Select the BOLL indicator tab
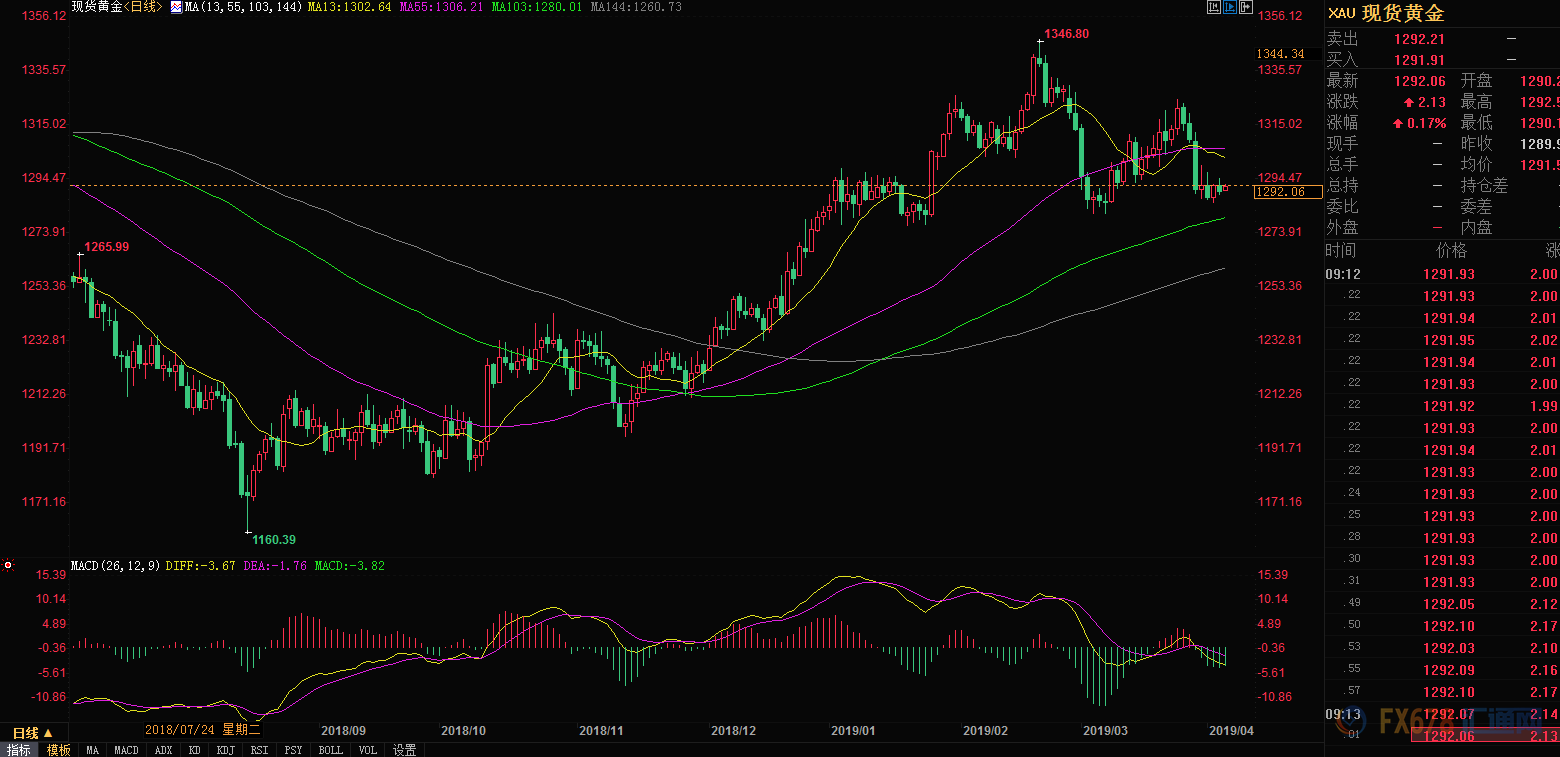The image size is (1560, 757). (330, 750)
